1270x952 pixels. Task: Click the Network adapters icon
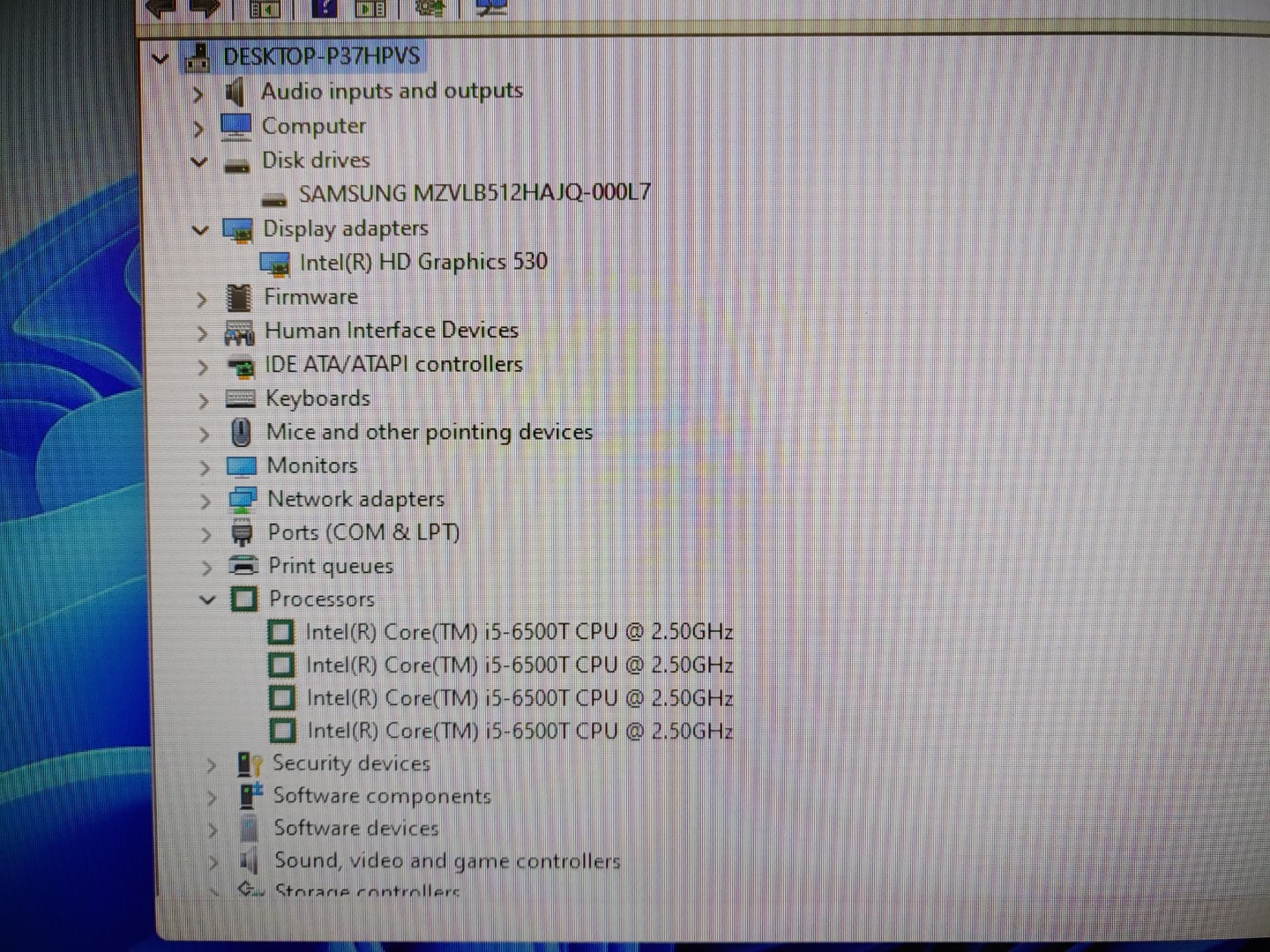click(x=243, y=500)
